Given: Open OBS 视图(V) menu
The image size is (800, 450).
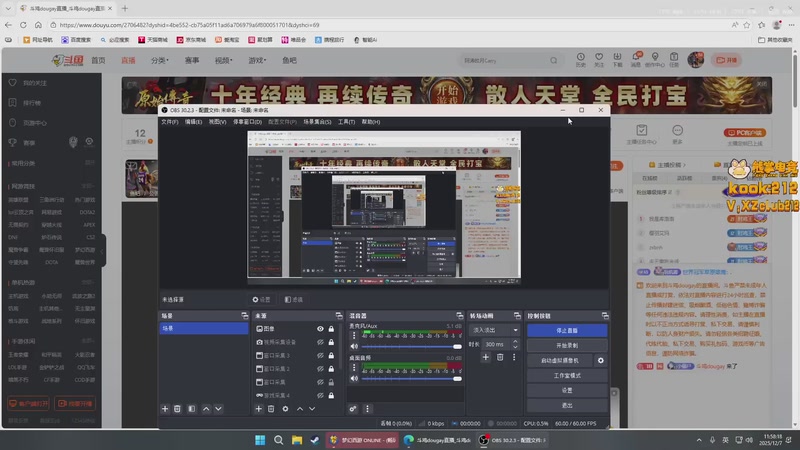Looking at the screenshot, I should click(x=217, y=122).
